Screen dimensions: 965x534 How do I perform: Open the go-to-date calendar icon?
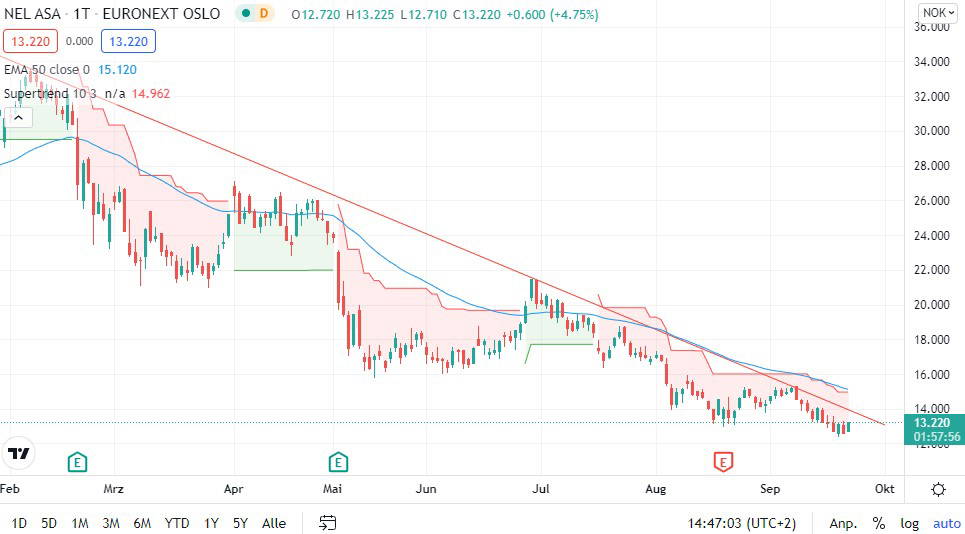click(x=328, y=523)
